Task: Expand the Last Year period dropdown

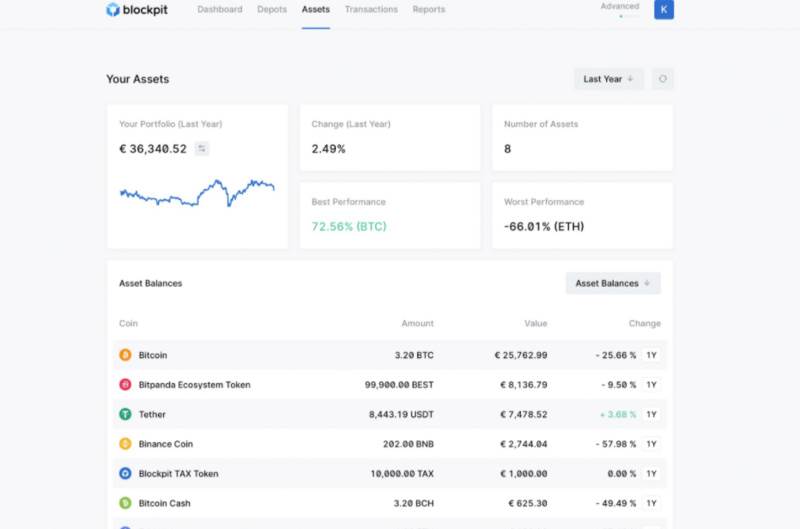Action: pyautogui.click(x=609, y=79)
